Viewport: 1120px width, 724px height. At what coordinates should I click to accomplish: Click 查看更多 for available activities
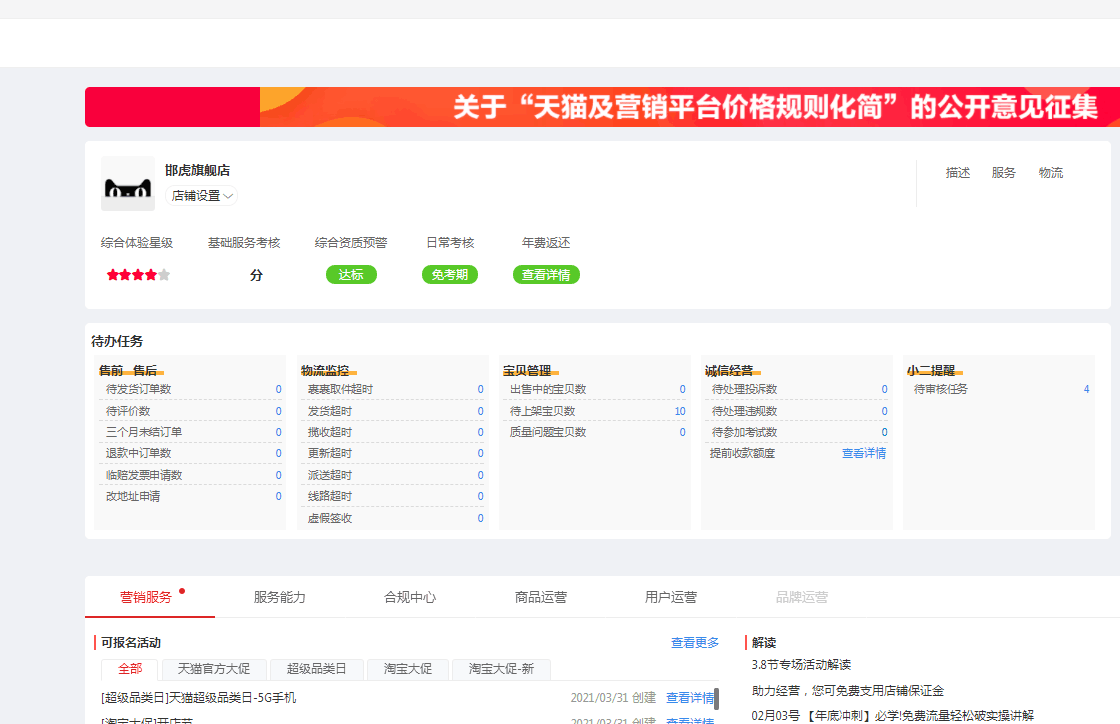click(695, 643)
